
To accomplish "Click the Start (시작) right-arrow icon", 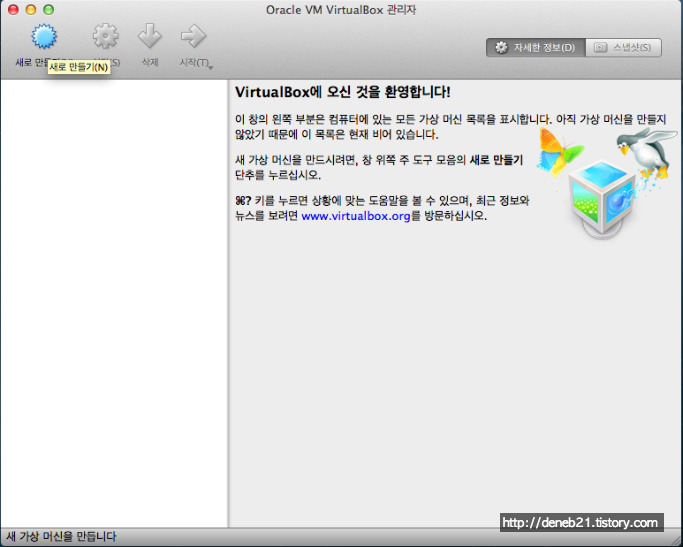I will 193,36.
